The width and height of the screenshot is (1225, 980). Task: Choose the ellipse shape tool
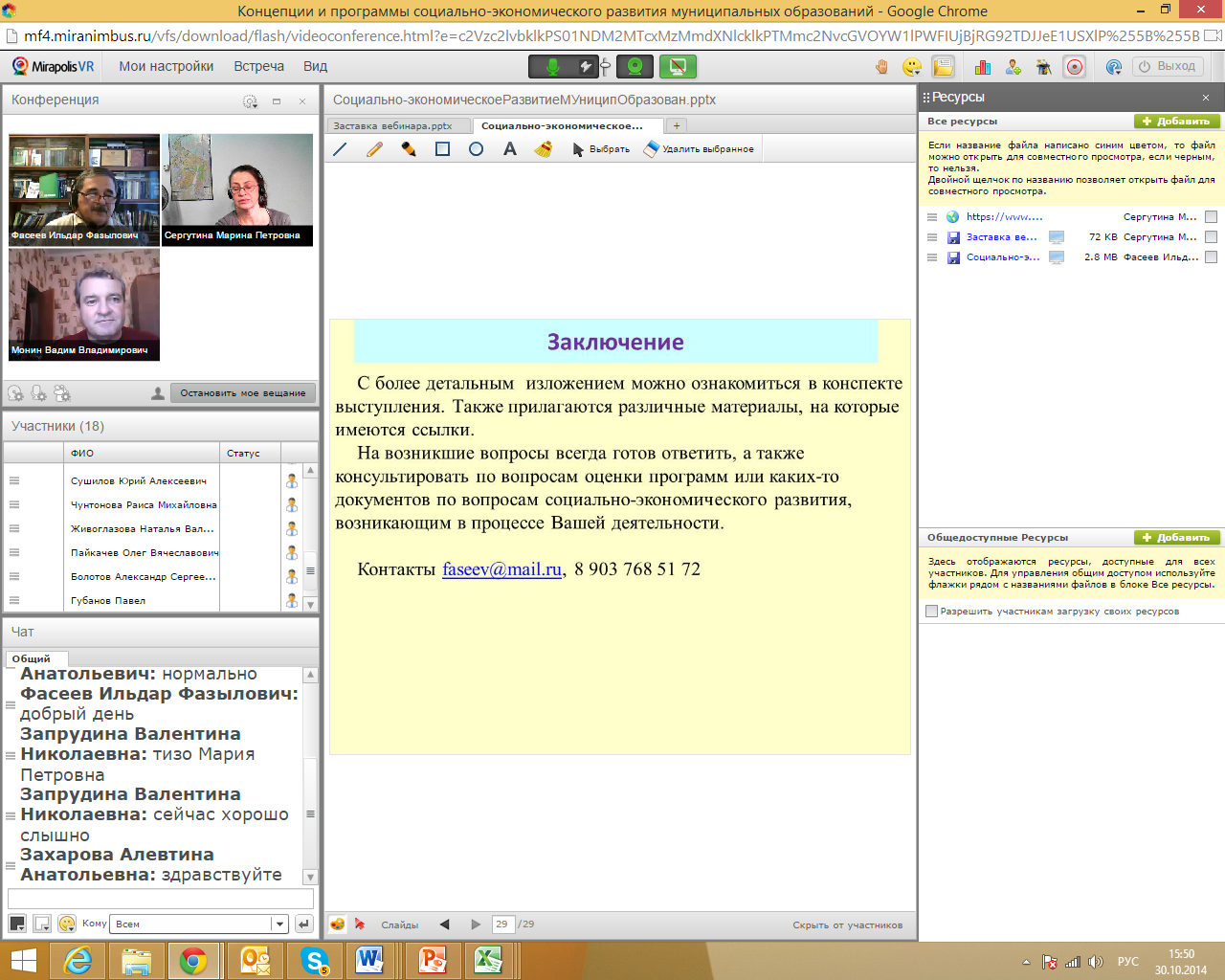pos(476,149)
